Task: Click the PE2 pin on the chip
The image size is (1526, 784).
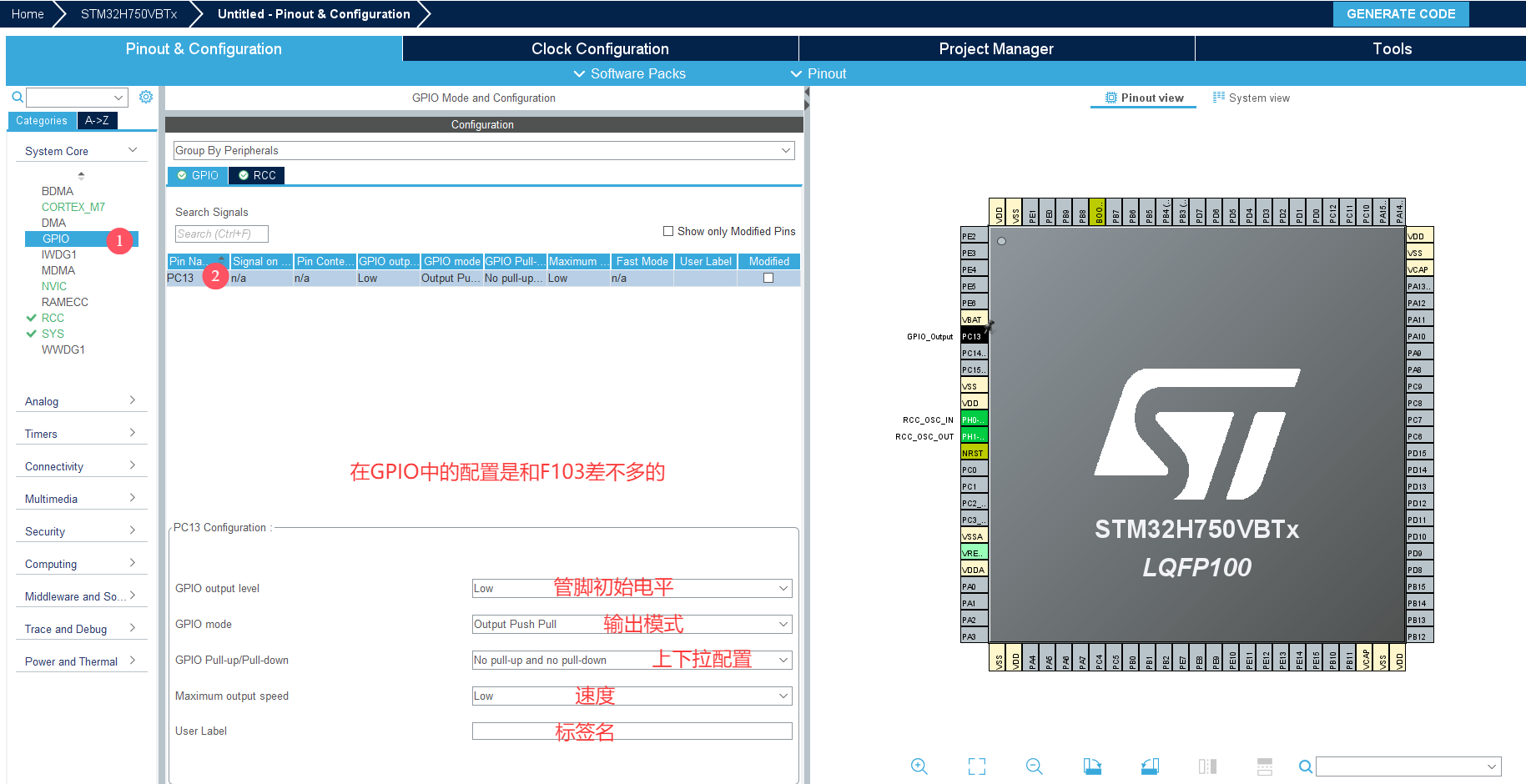Action: [x=974, y=236]
